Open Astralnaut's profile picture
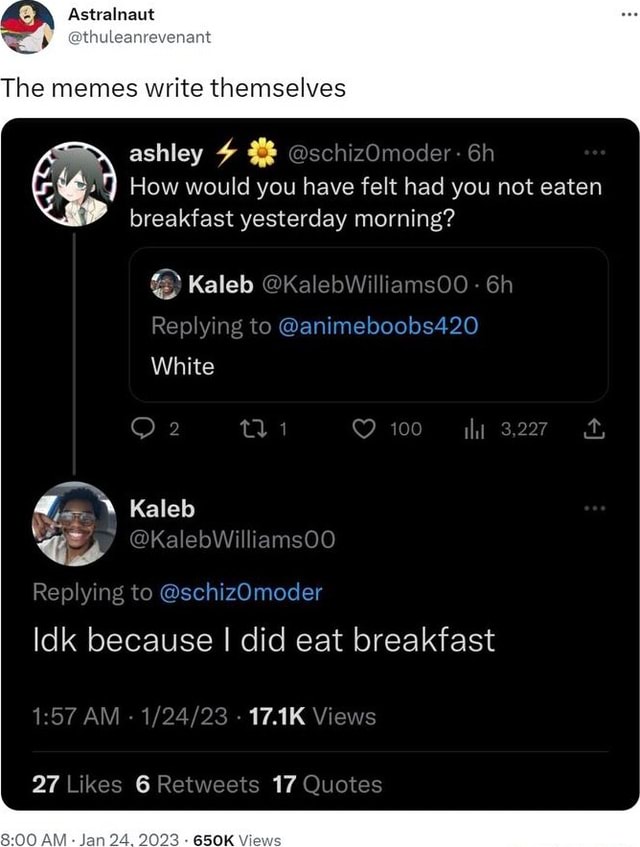Screen dimensions: 640x847 (x=28, y=27)
